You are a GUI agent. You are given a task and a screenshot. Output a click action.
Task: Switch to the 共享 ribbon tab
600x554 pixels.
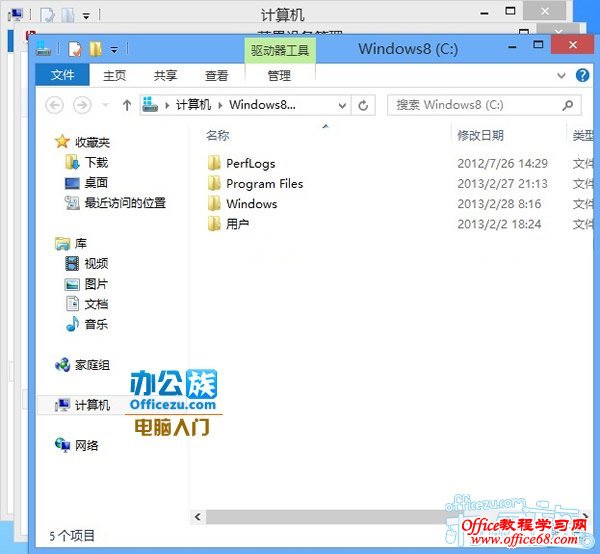[165, 75]
